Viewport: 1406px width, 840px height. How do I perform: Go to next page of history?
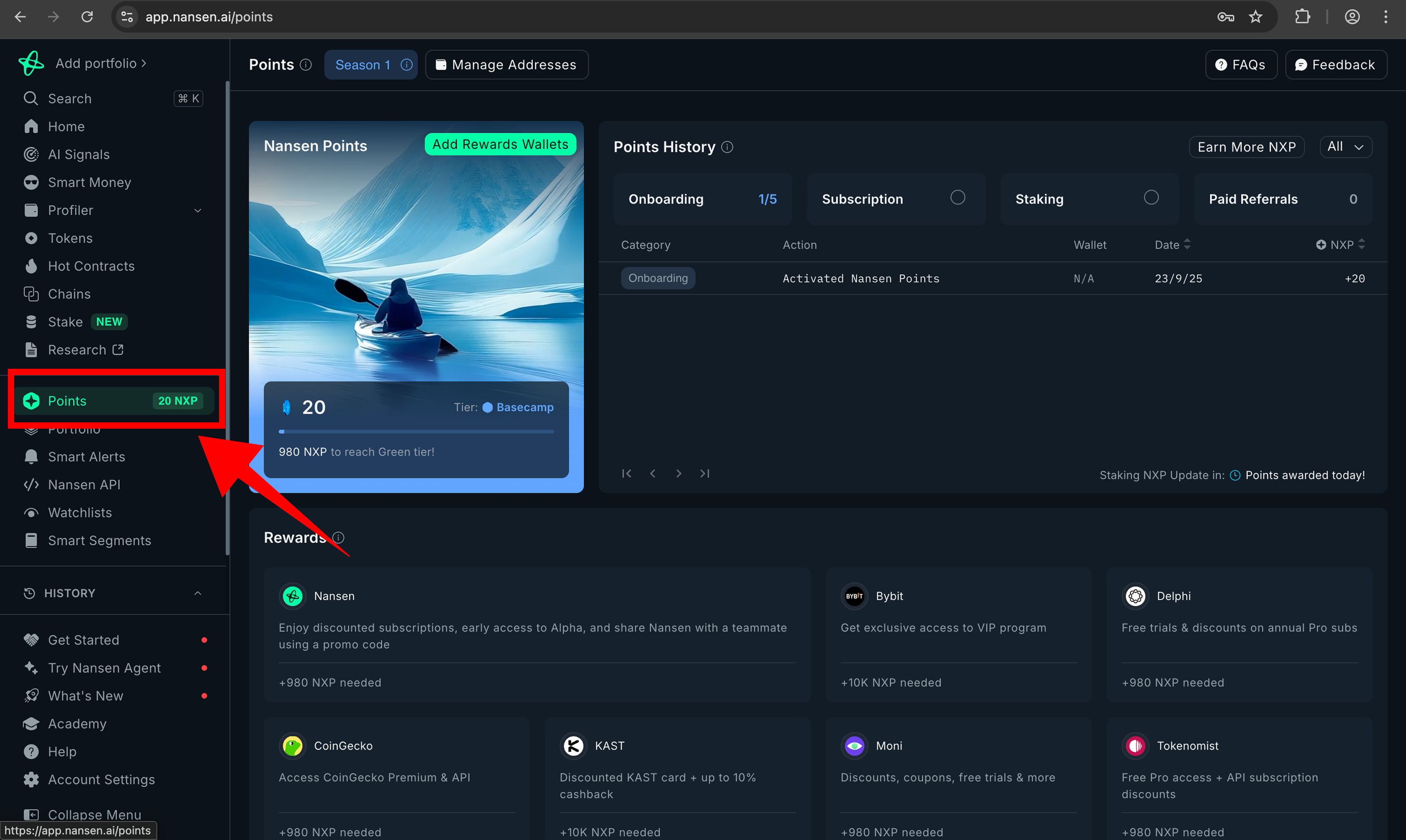coord(679,473)
